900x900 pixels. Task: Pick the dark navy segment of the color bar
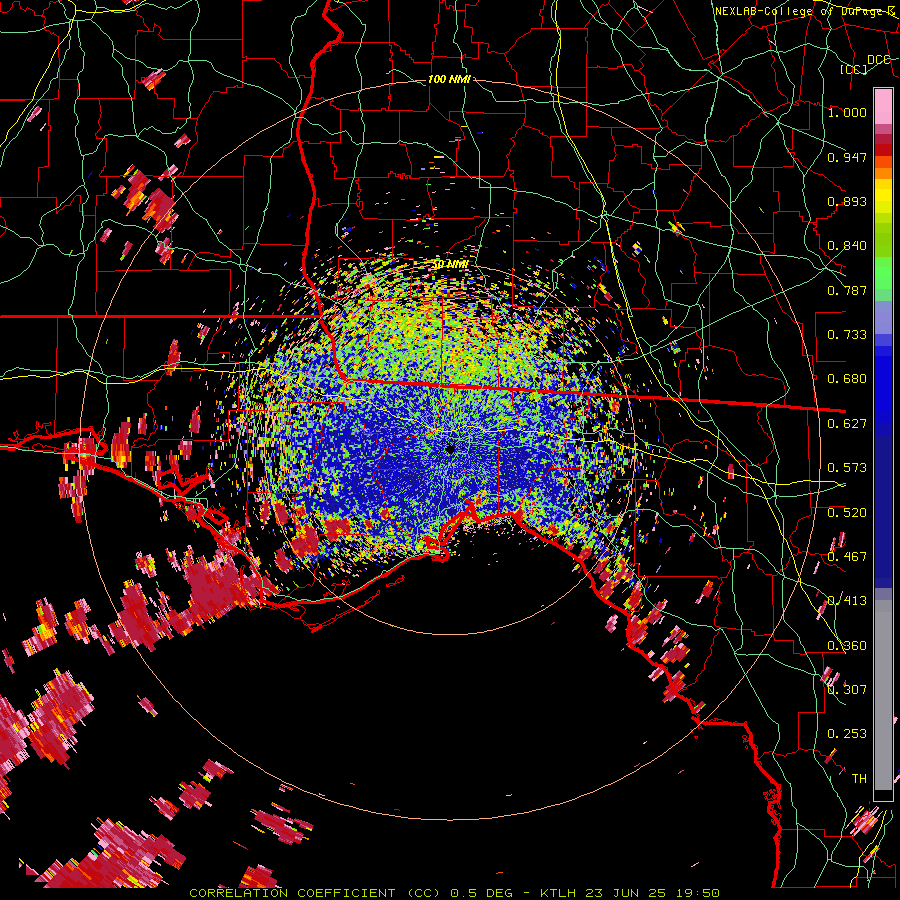883,511
